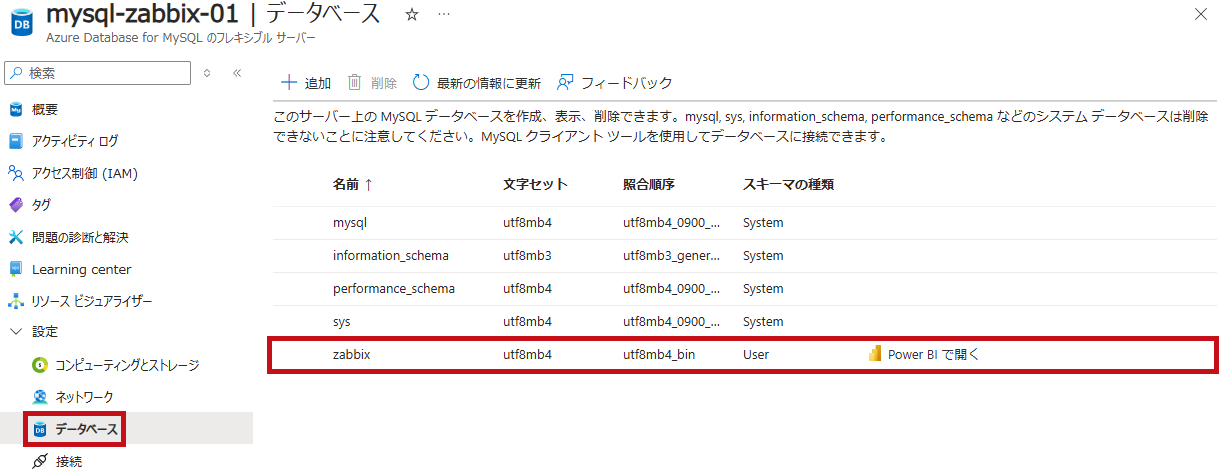1221x474 pixels.
Task: Sort by the 名前 column header
Action: tap(352, 184)
